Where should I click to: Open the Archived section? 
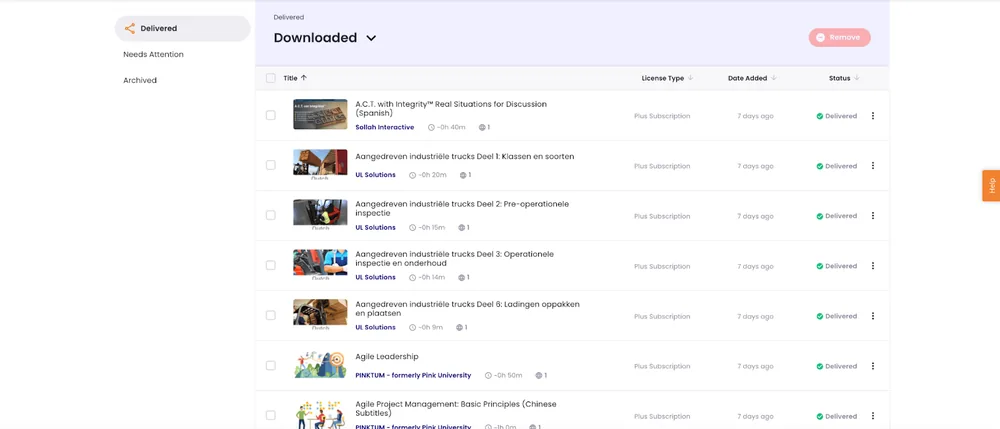[140, 80]
